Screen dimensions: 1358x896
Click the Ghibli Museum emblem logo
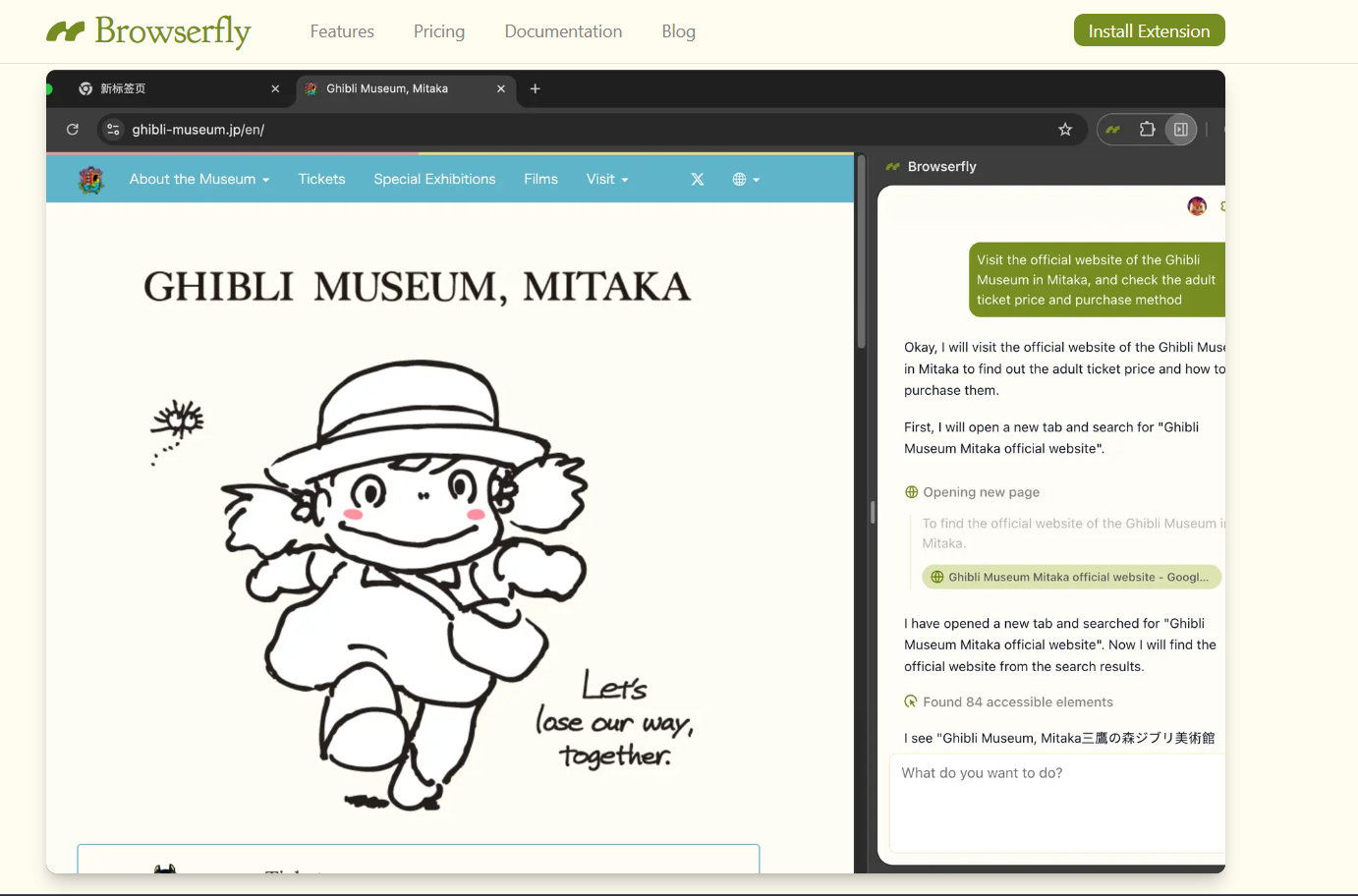pos(91,180)
